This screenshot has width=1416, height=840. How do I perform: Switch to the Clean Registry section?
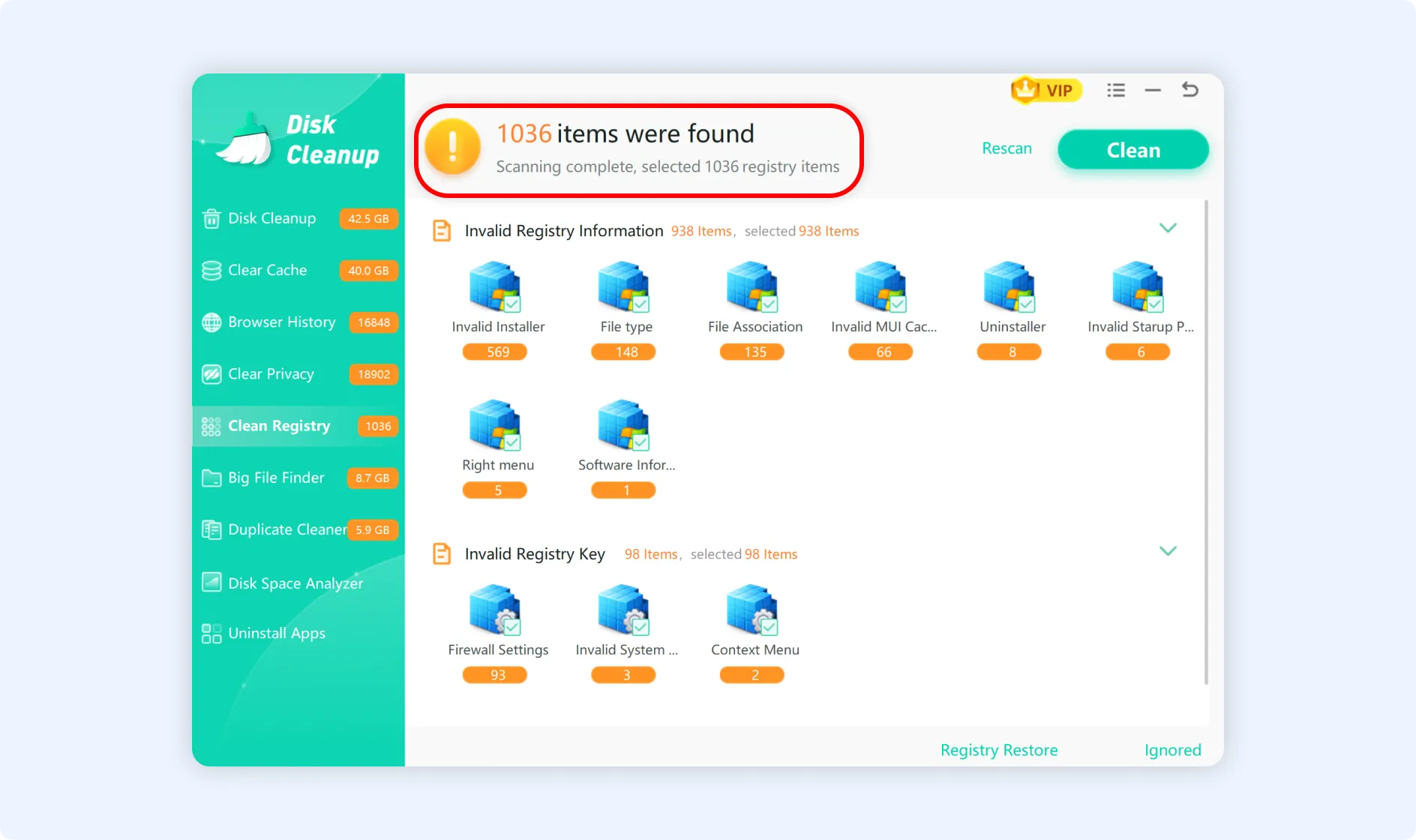pyautogui.click(x=278, y=426)
